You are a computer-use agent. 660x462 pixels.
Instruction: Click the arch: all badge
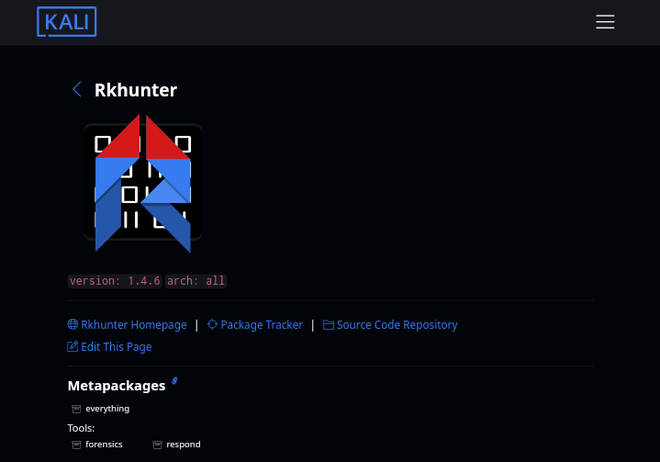coord(196,281)
